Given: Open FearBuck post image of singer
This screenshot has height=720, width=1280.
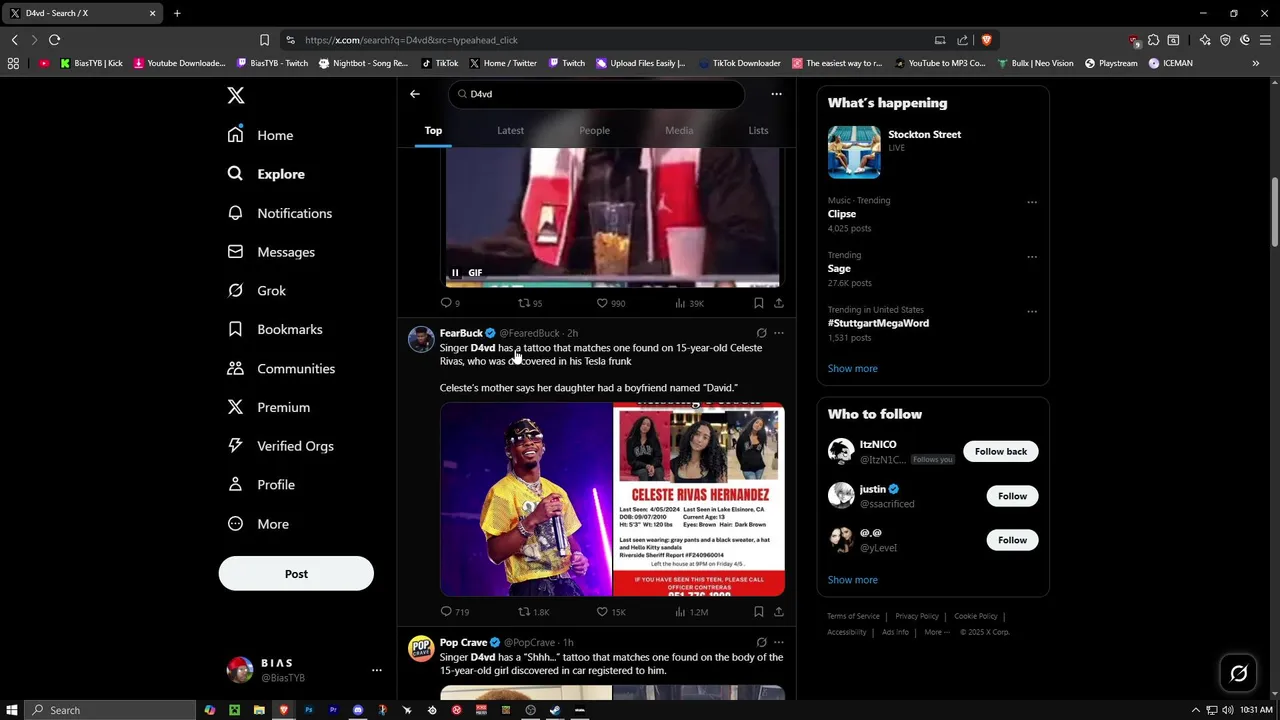Looking at the screenshot, I should pyautogui.click(x=526, y=499).
